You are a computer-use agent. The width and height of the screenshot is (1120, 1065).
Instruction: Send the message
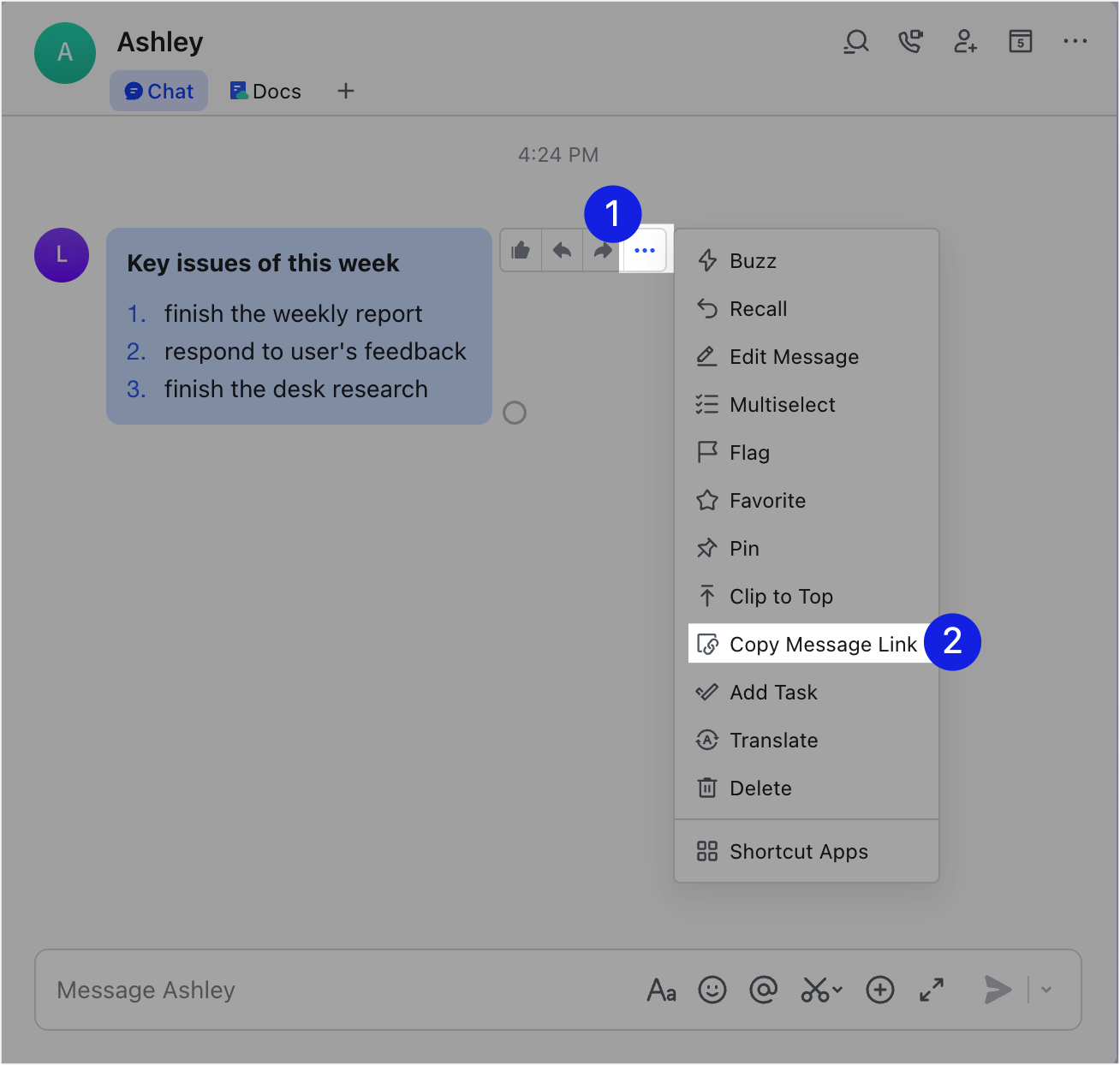pyautogui.click(x=997, y=990)
